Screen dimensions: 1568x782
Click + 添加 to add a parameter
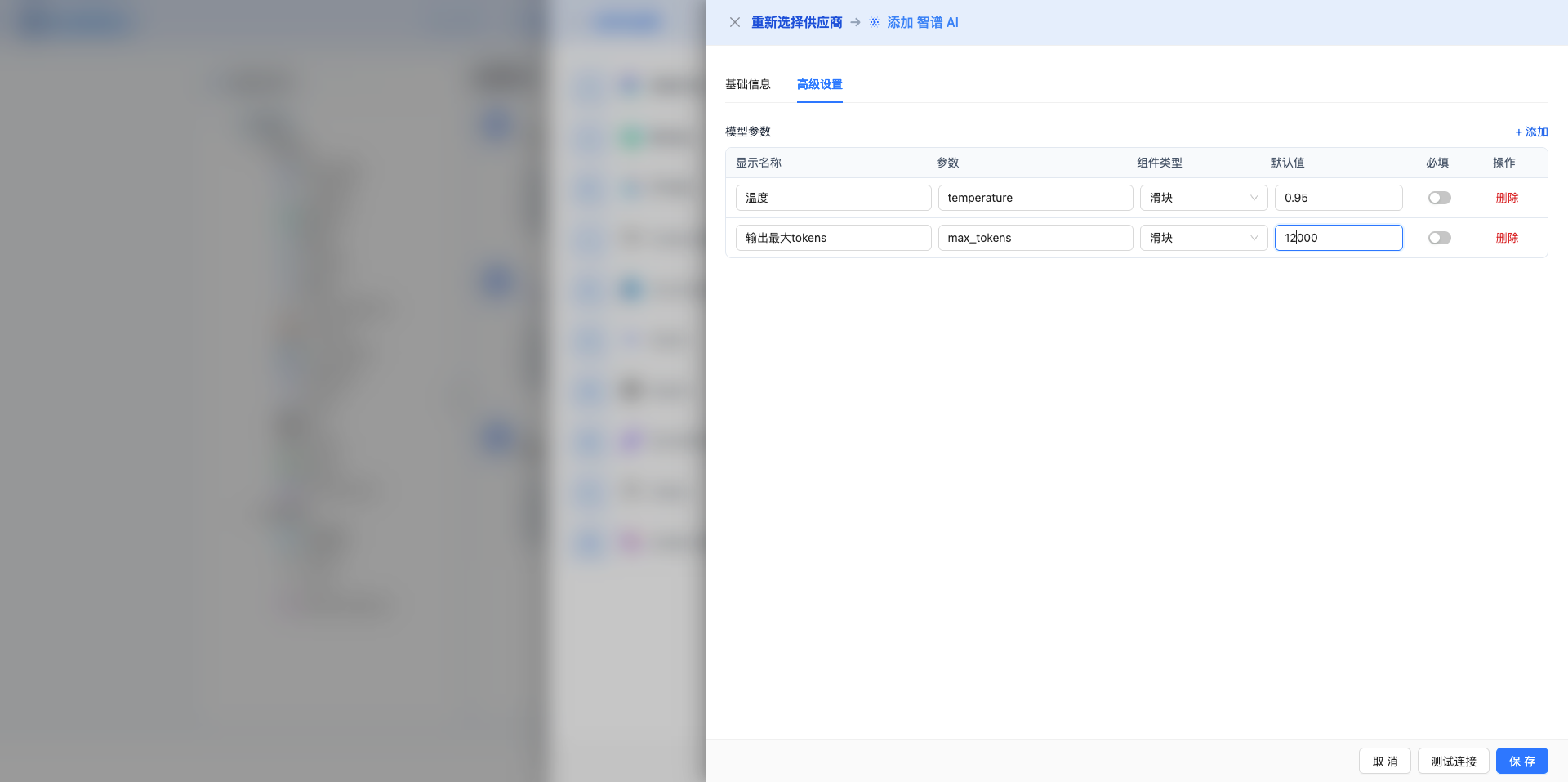[1531, 132]
